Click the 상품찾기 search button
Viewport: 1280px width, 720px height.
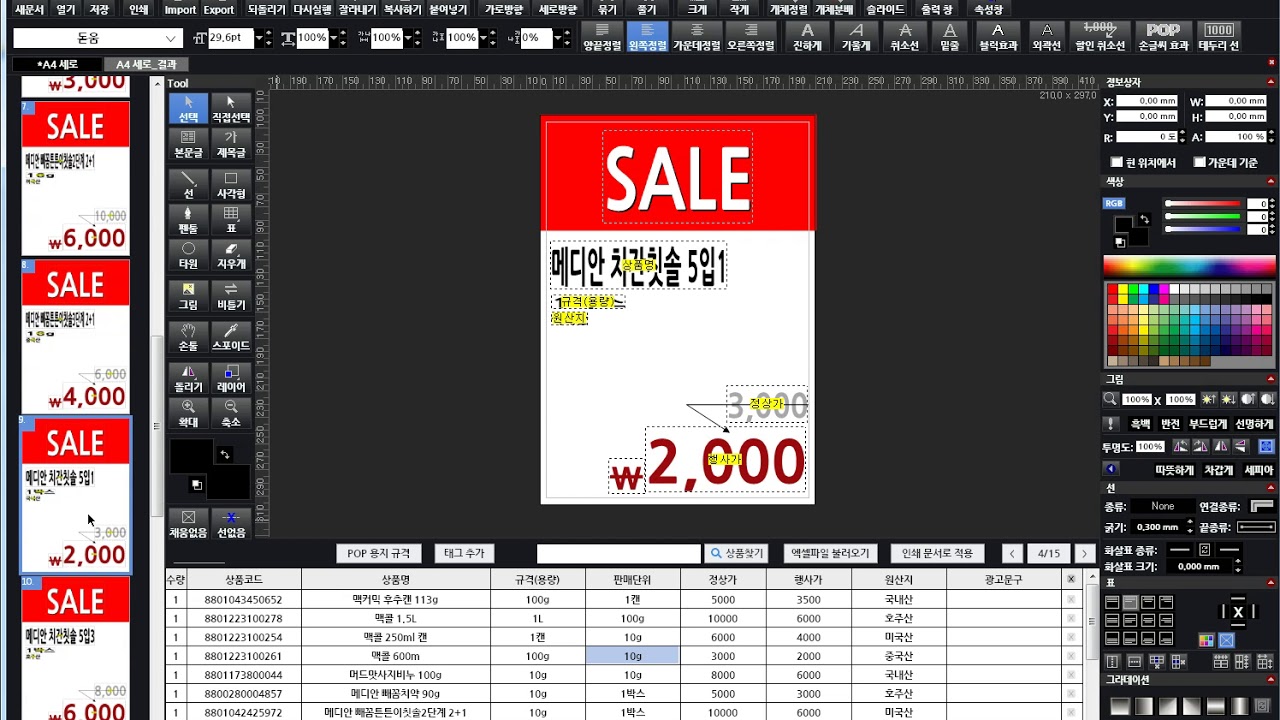click(738, 553)
